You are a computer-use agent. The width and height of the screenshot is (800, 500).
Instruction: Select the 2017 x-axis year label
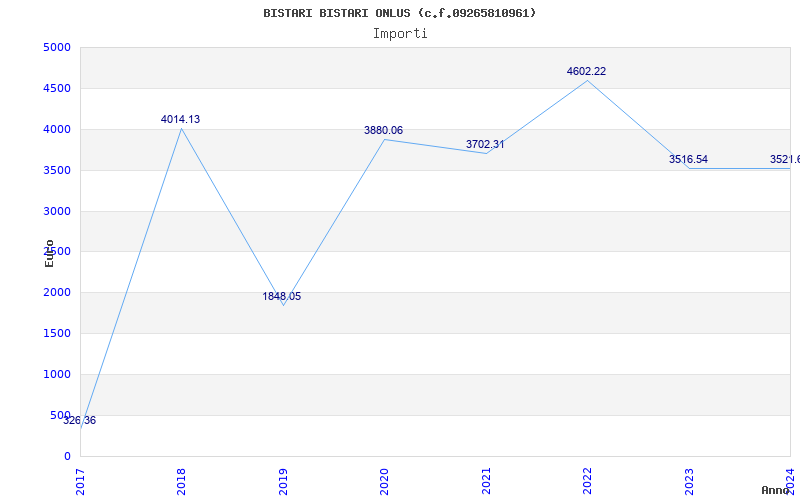click(x=80, y=482)
